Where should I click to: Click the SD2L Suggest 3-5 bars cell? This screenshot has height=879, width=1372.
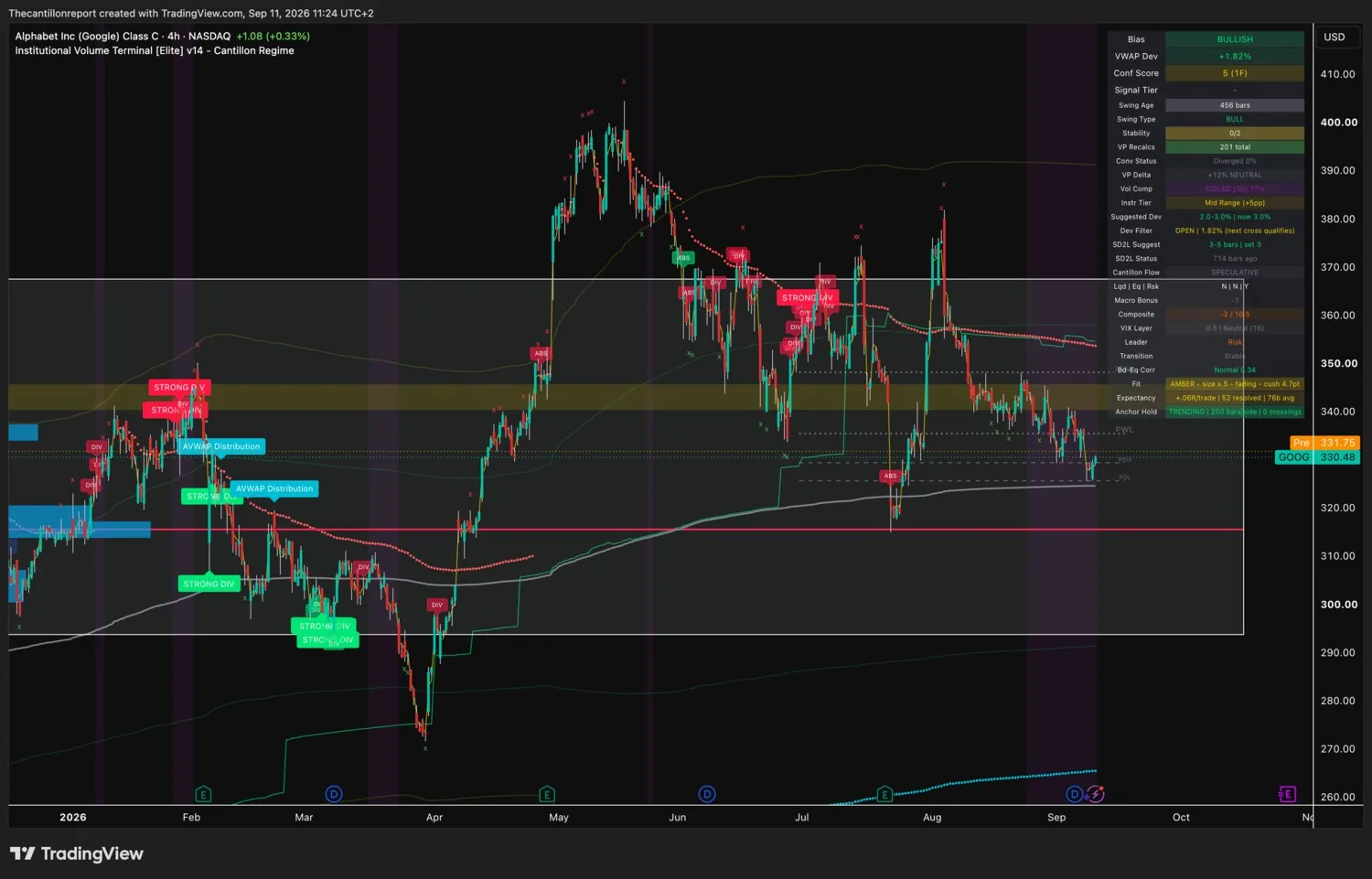click(x=1235, y=244)
